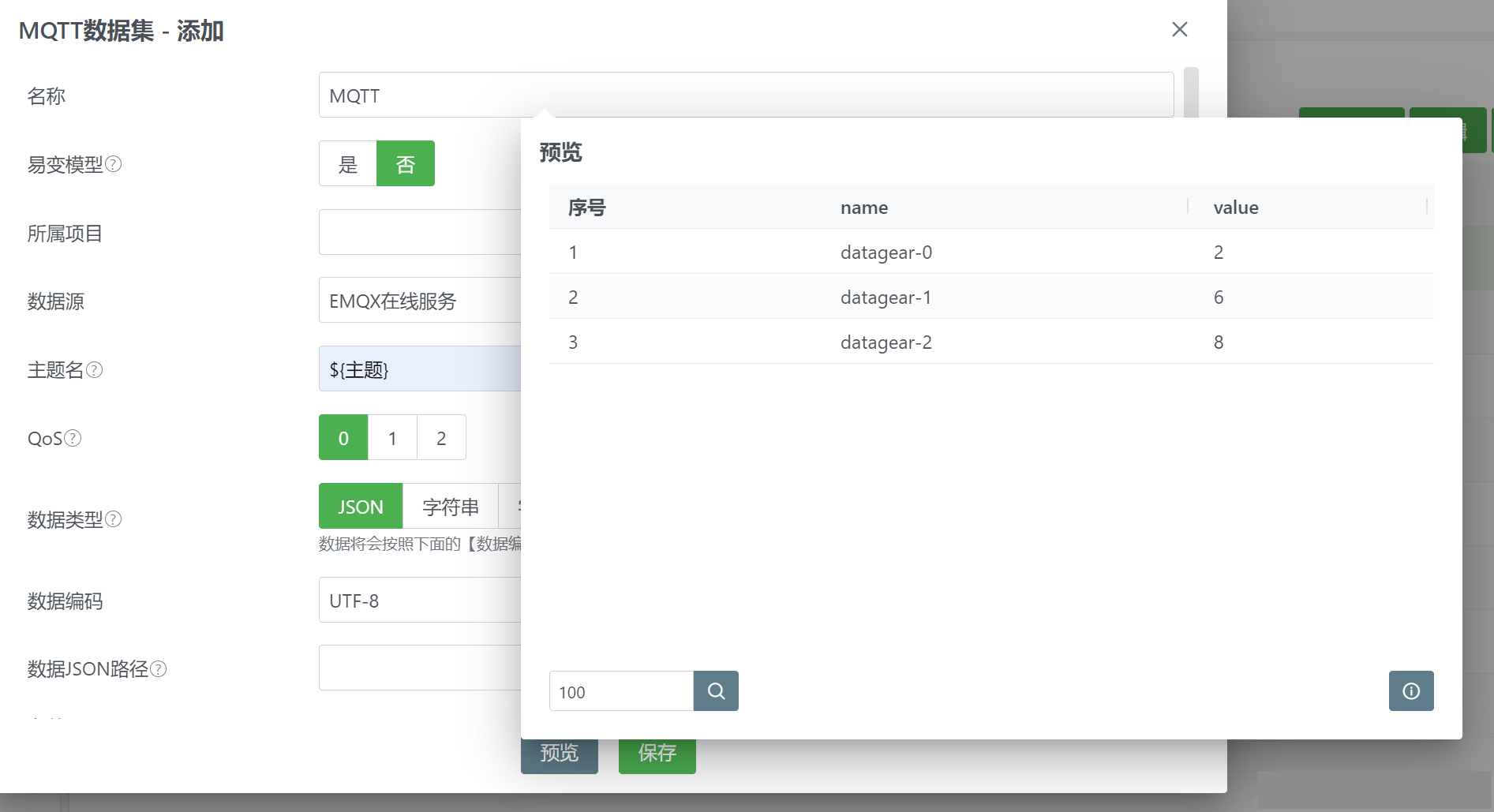
Task: Open help icon beside 主题名
Action: [95, 370]
